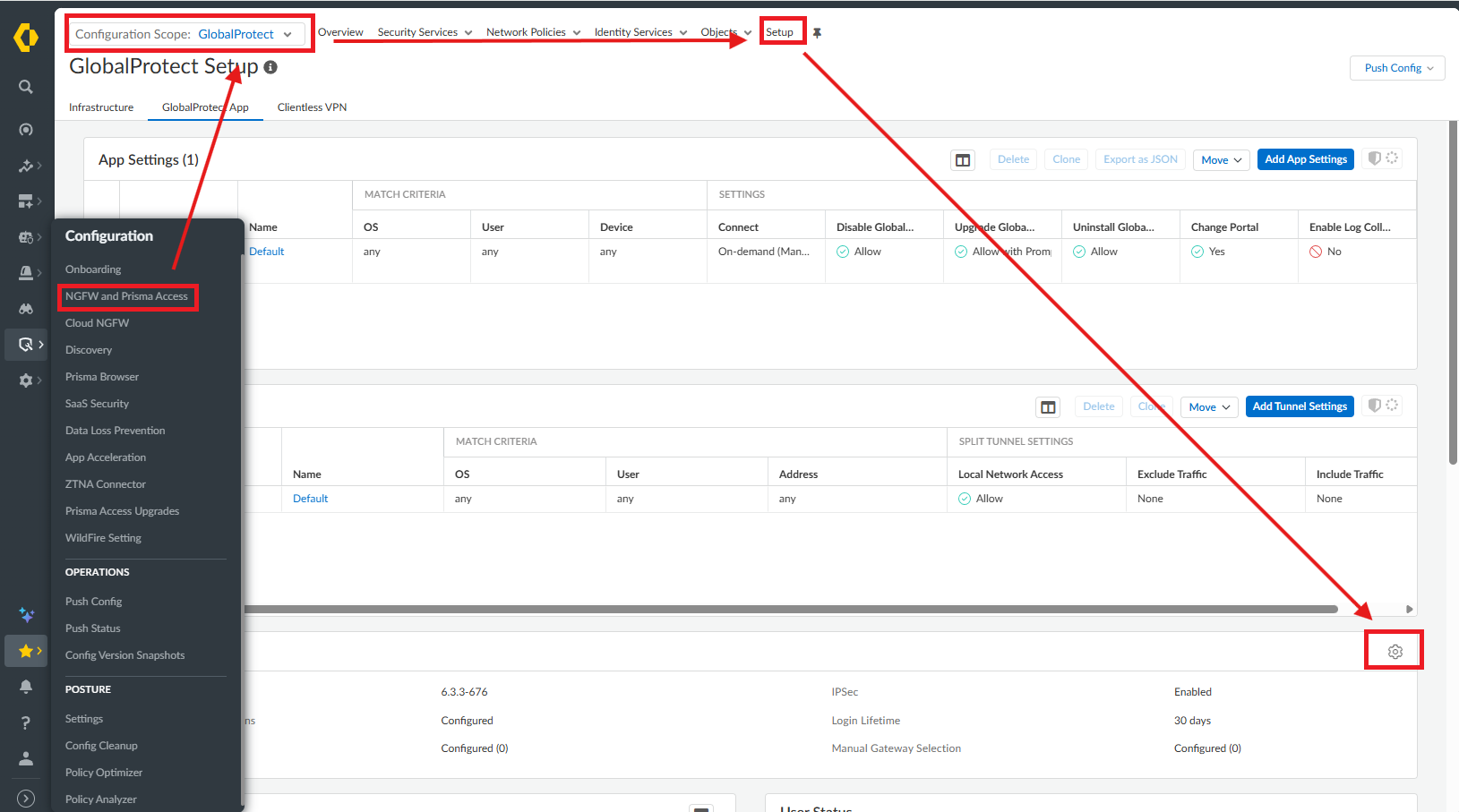Open the binoculars icon in left sidebar
Viewport: 1459px width, 812px height.
pyautogui.click(x=26, y=309)
